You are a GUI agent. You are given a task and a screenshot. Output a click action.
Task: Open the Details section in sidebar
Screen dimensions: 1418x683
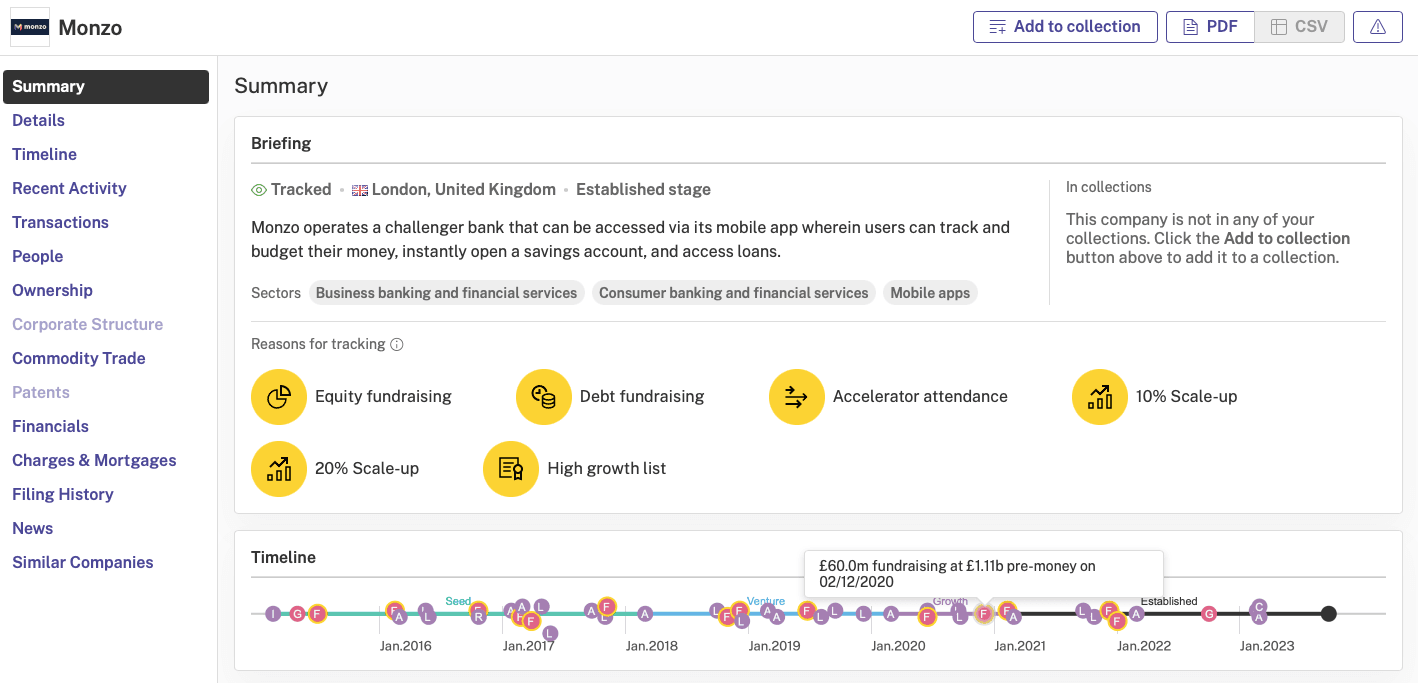pos(38,120)
